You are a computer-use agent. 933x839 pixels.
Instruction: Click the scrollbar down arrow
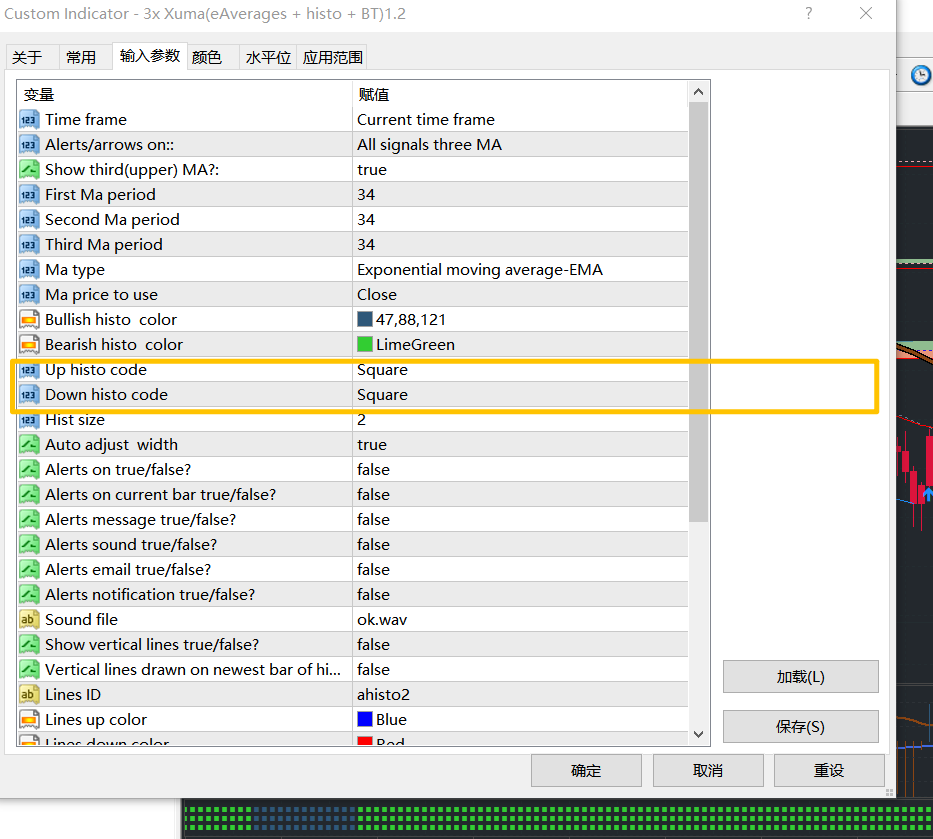coord(699,734)
